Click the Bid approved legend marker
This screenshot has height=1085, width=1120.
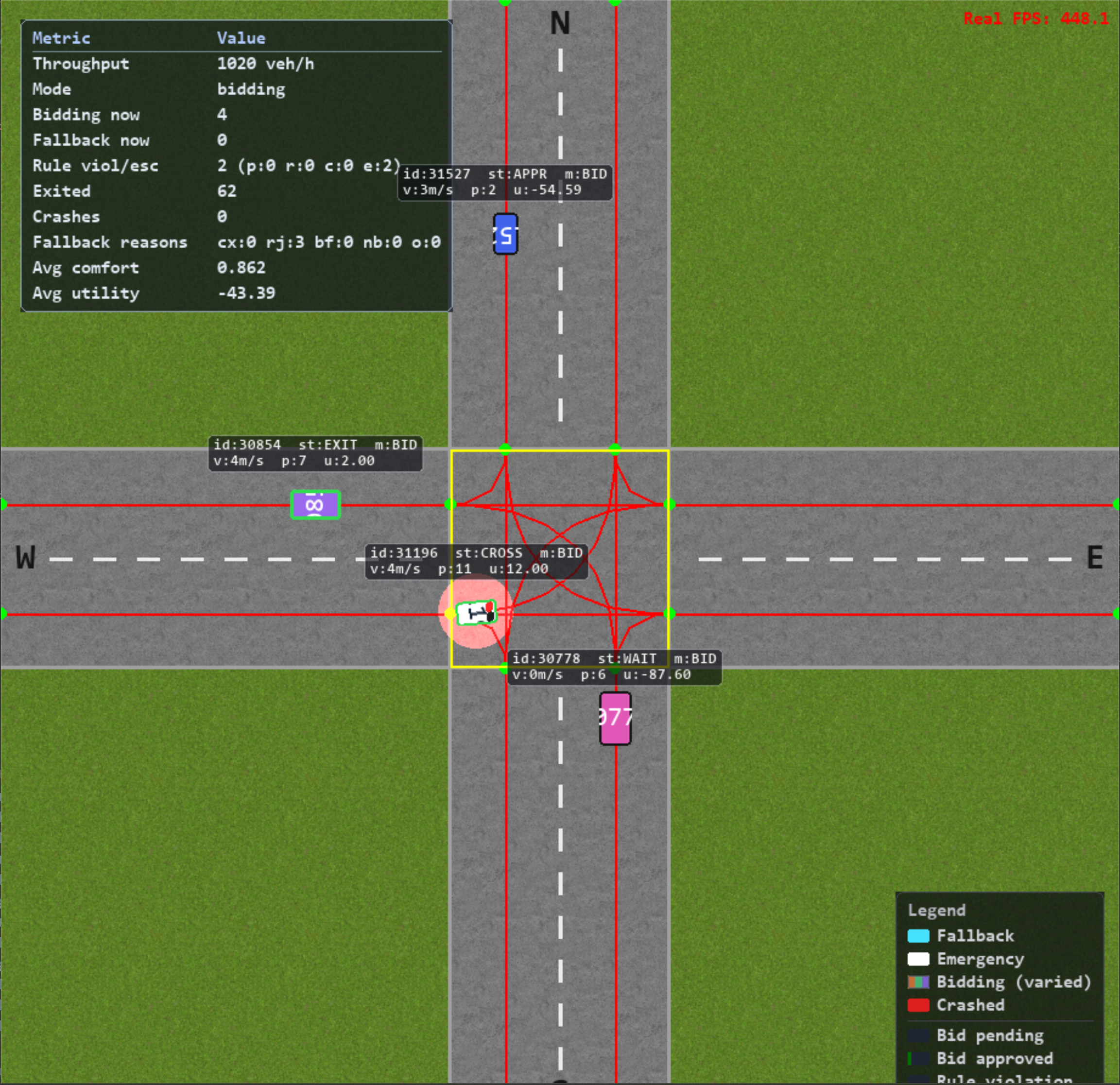(918, 1058)
